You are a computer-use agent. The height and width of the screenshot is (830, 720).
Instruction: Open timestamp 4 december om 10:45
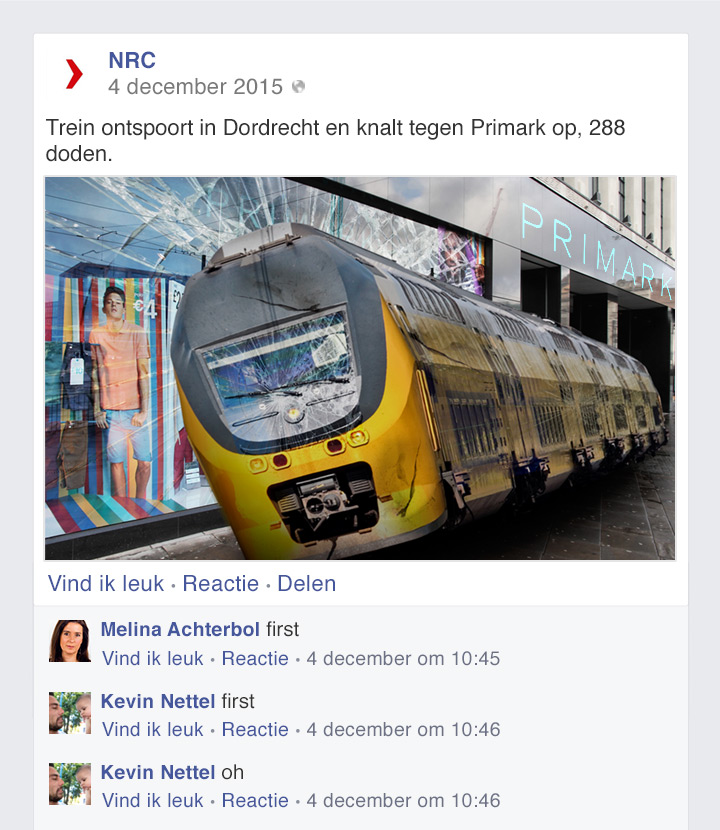pos(403,658)
